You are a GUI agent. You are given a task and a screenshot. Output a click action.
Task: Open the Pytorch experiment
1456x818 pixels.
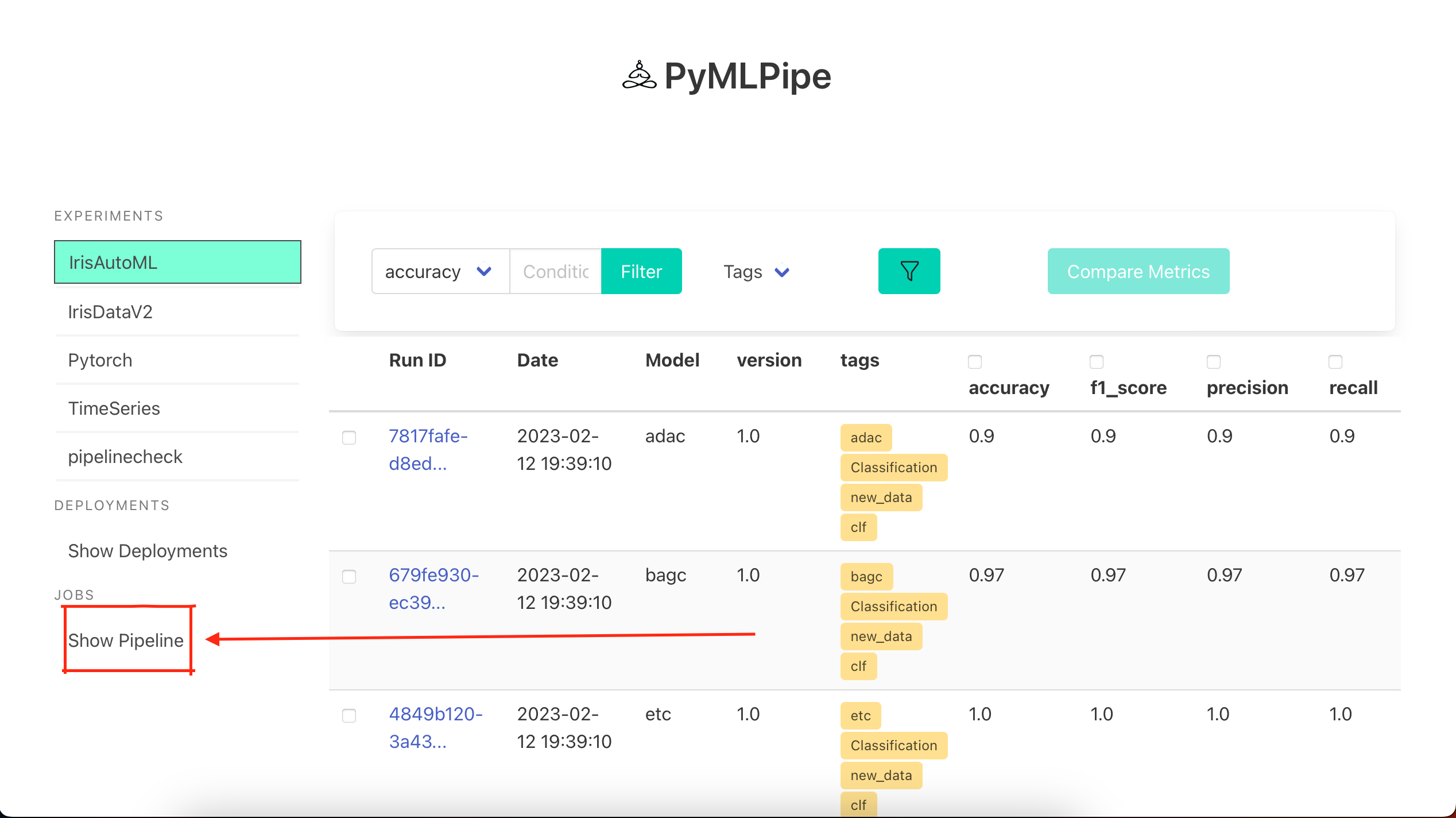pyautogui.click(x=100, y=360)
